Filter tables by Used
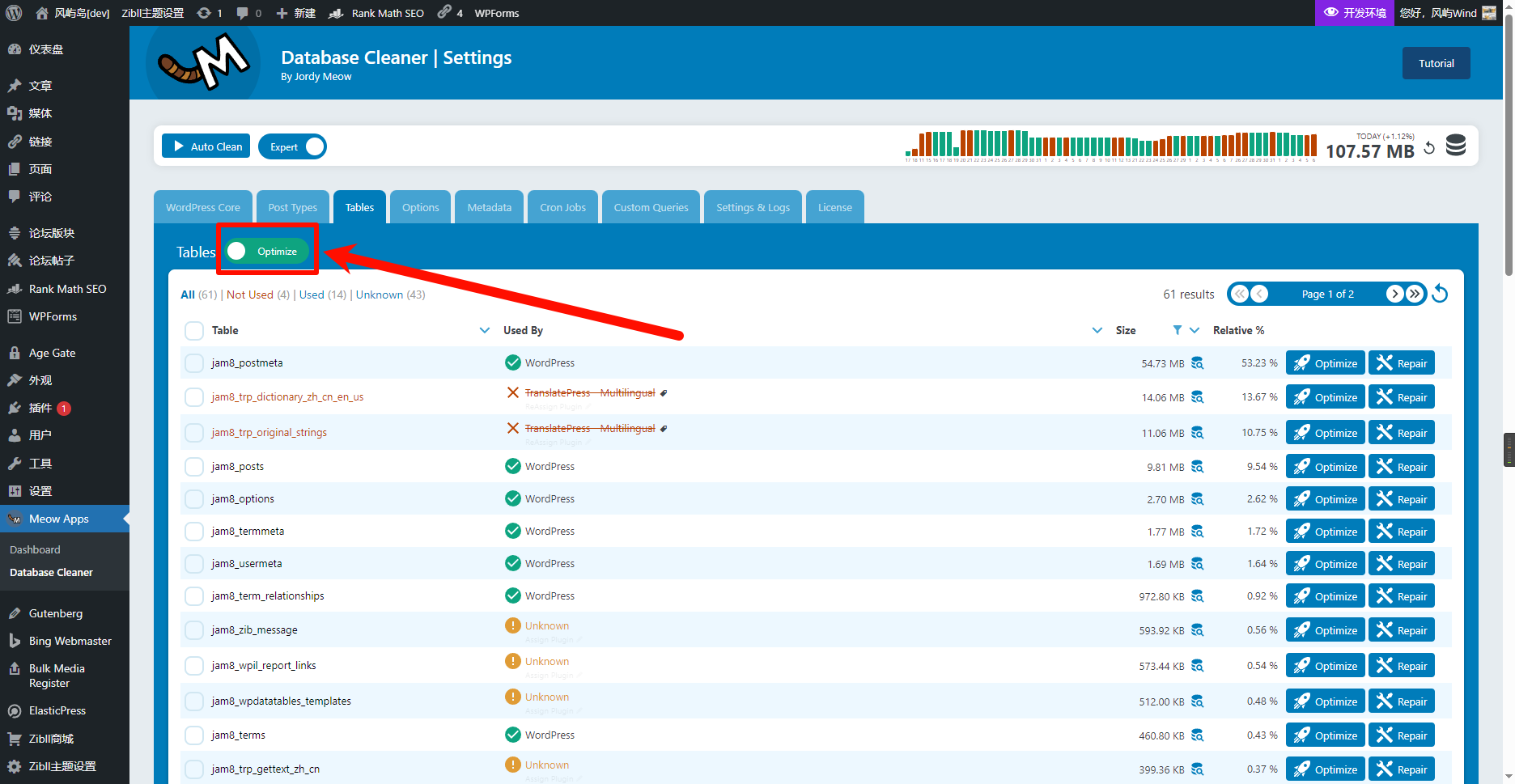 pos(312,295)
